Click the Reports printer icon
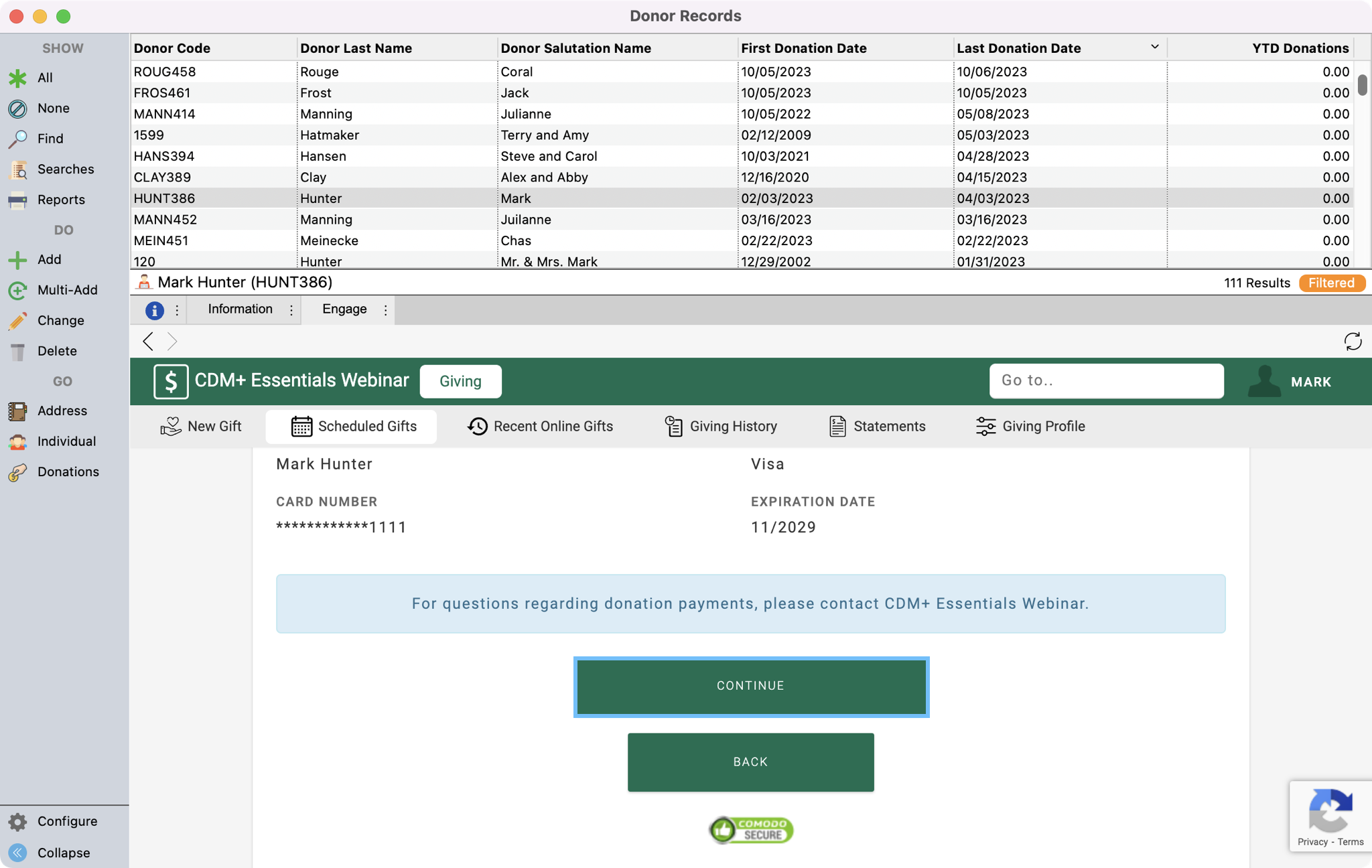This screenshot has width=1372, height=868. (18, 200)
